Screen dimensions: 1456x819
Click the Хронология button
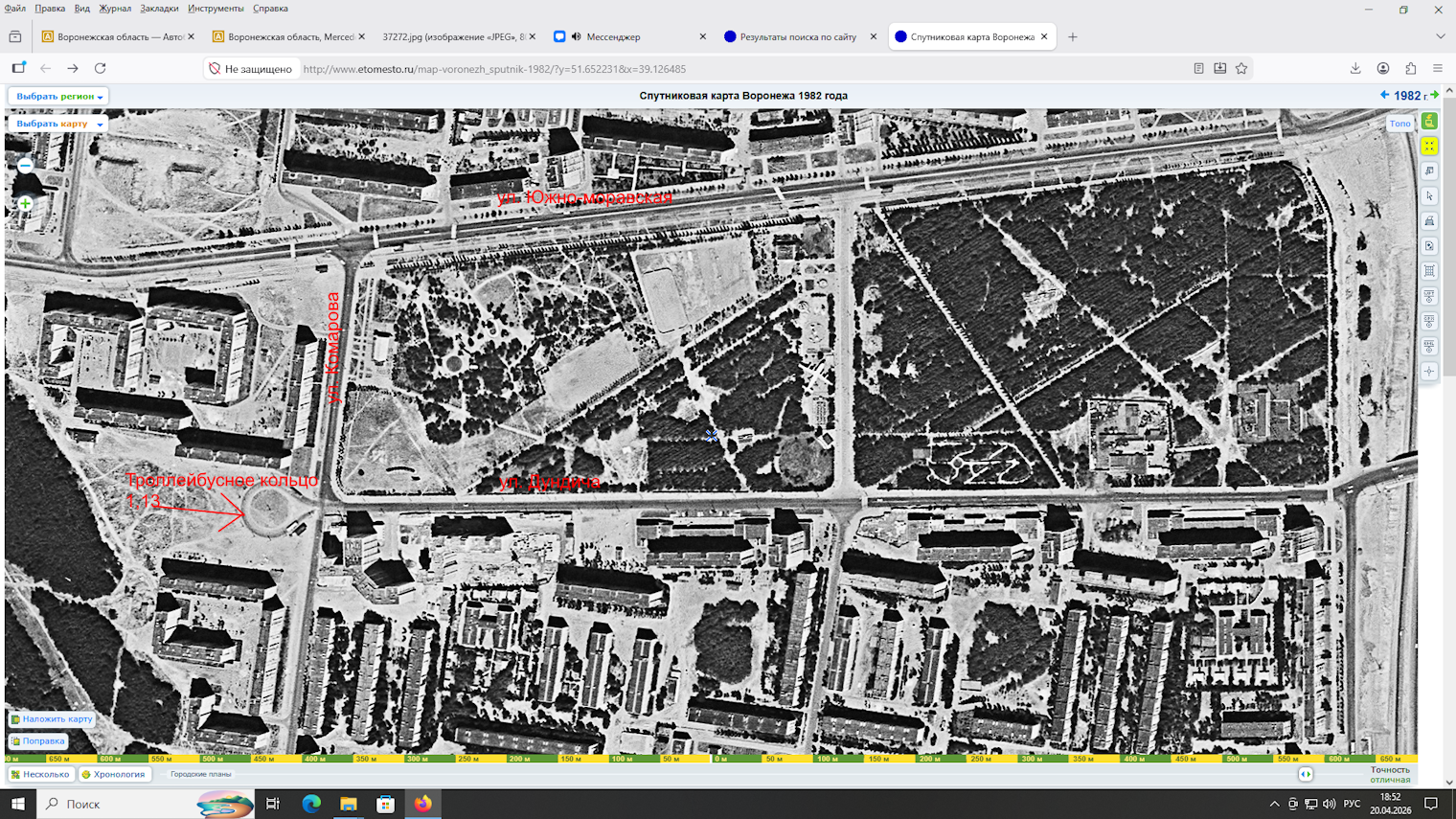pyautogui.click(x=113, y=774)
